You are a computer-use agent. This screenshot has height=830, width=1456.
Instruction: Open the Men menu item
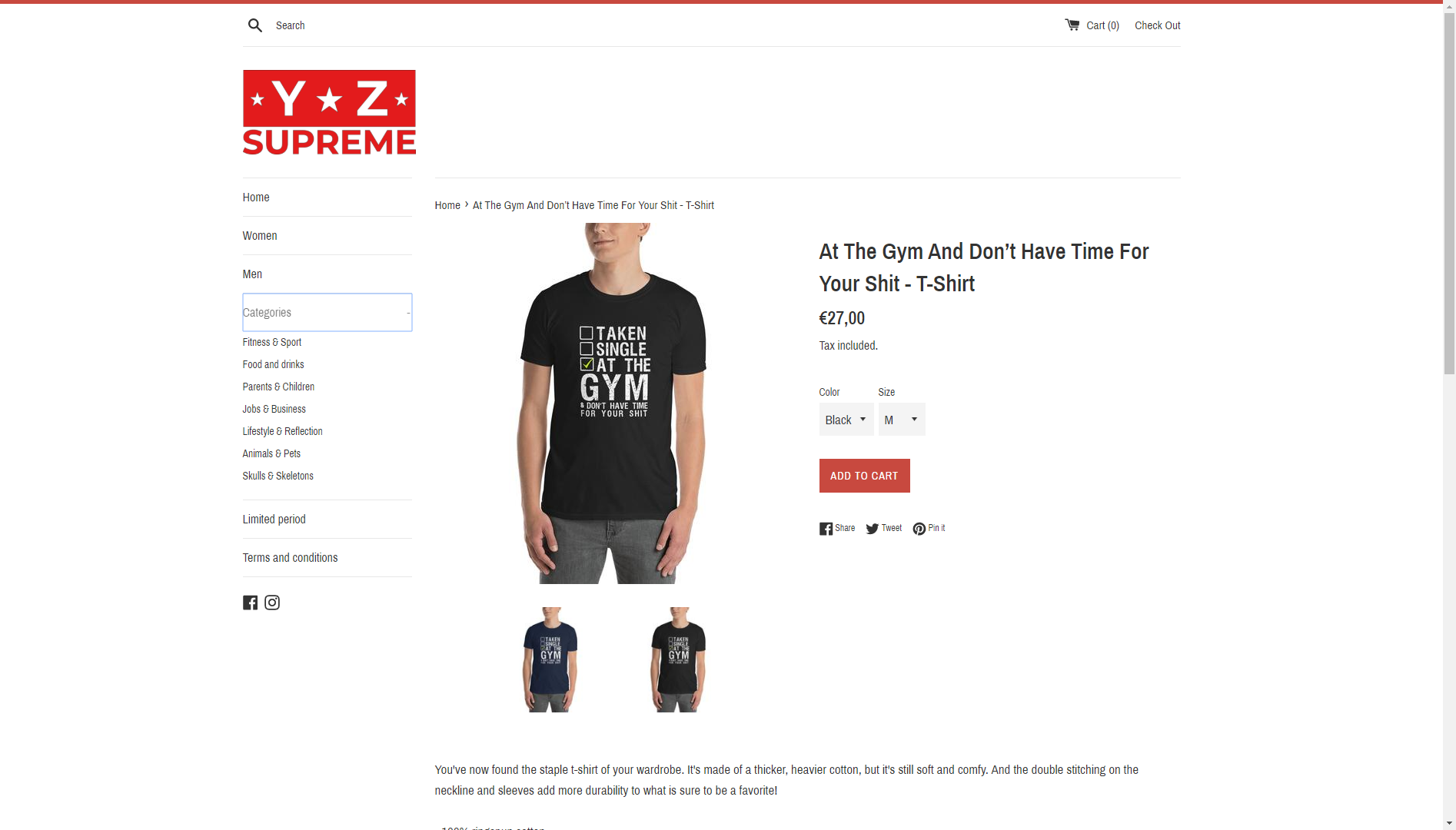coord(252,274)
